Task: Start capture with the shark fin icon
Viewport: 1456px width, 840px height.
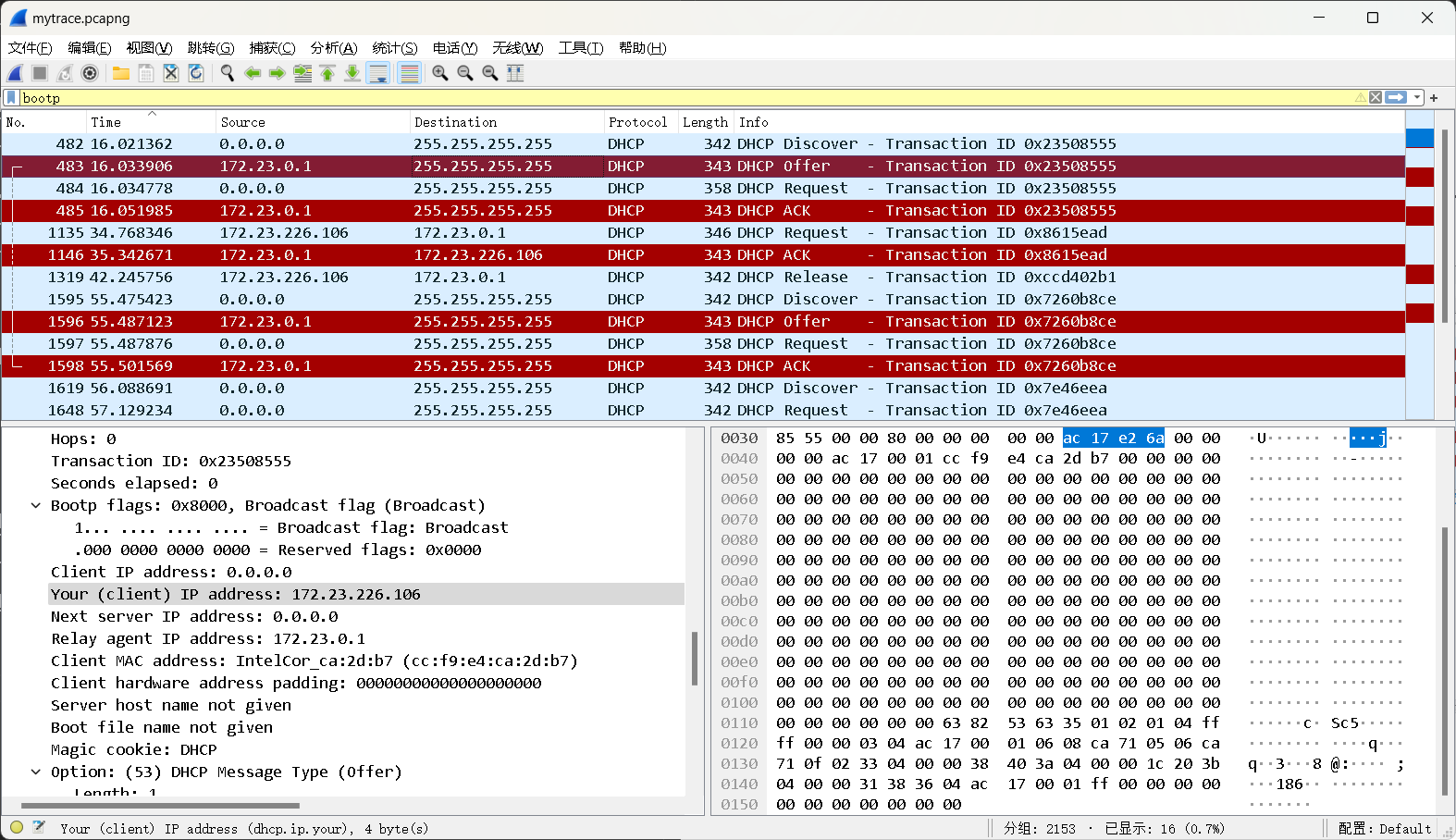Action: [x=16, y=73]
